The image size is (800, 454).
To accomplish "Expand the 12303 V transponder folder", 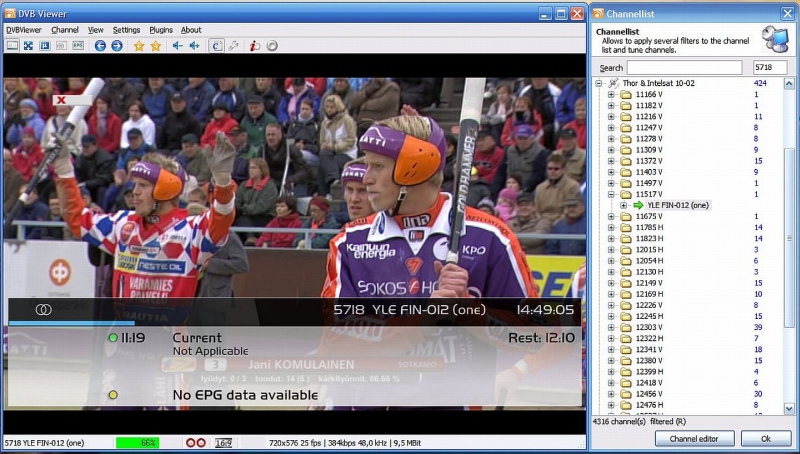I will [611, 327].
